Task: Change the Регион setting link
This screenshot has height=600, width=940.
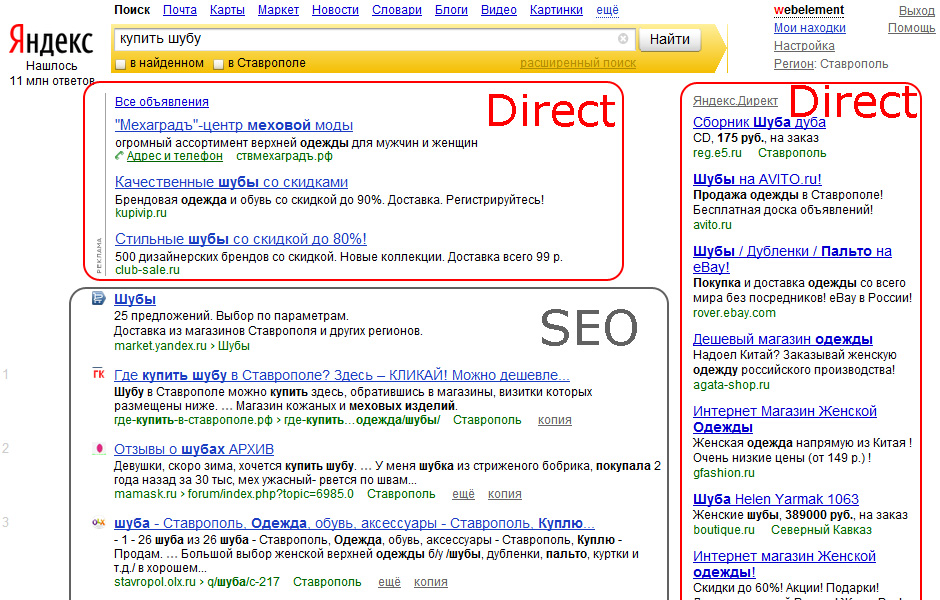Action: (x=794, y=64)
